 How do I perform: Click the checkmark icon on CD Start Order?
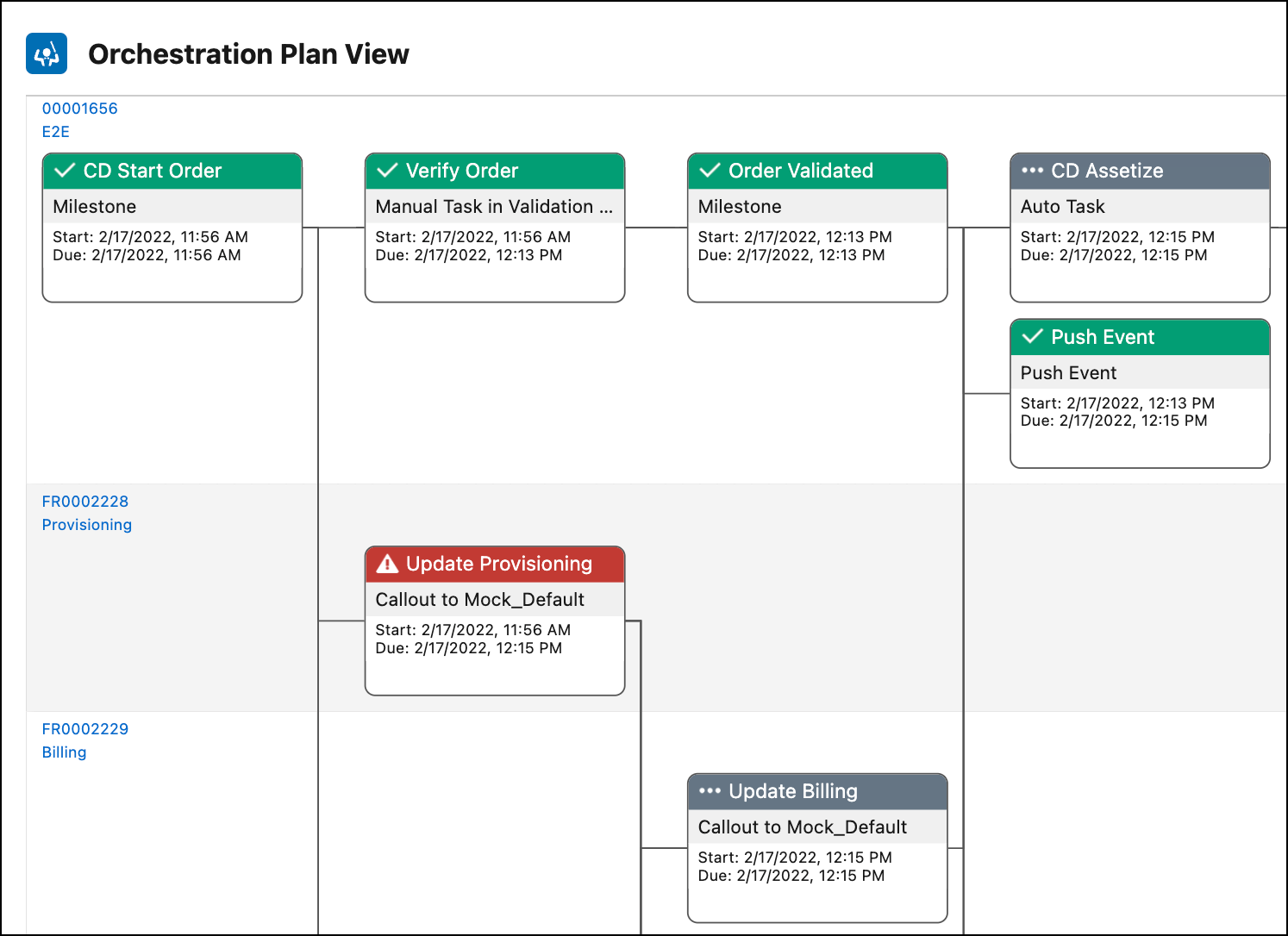[65, 170]
